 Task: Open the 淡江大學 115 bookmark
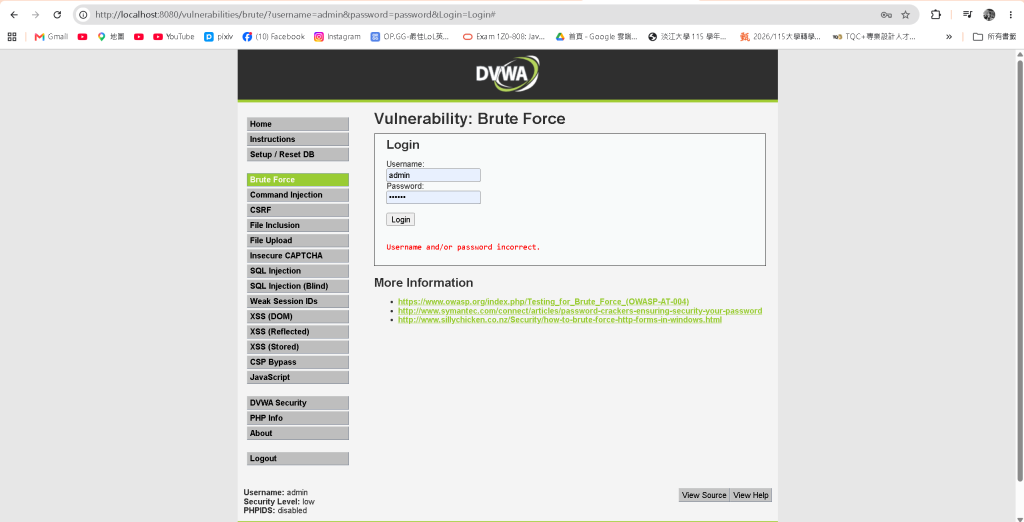687,37
